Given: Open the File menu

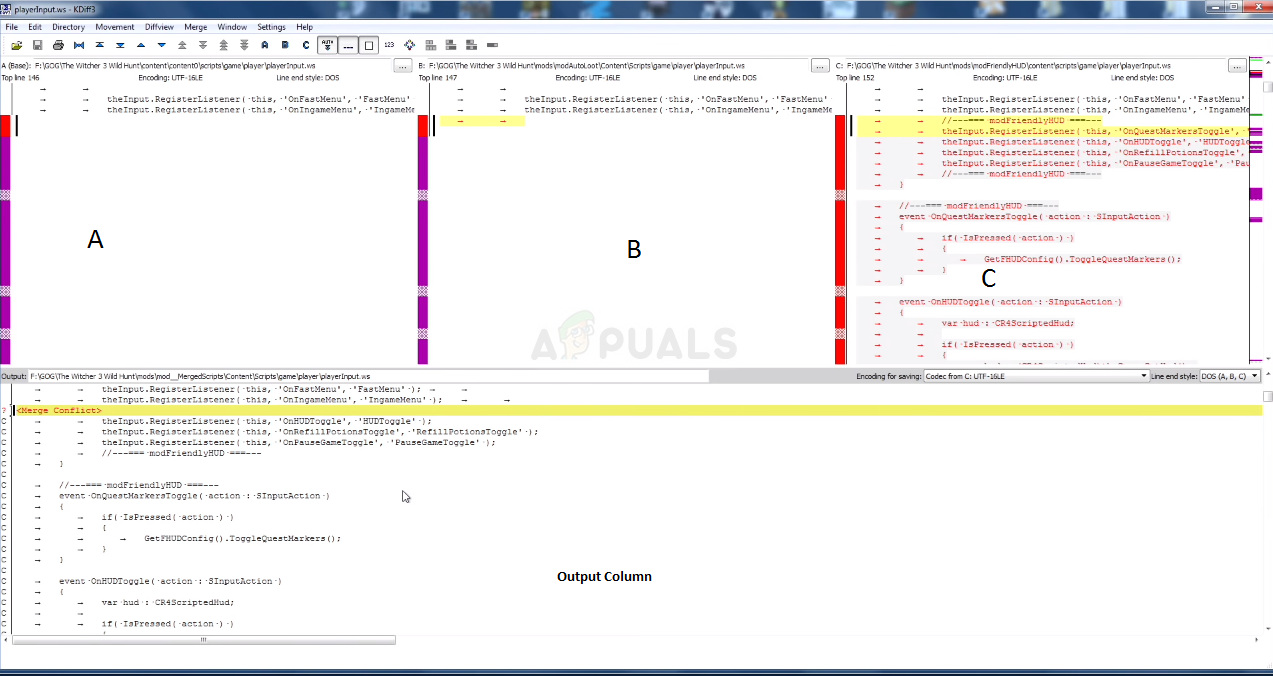Looking at the screenshot, I should [x=13, y=27].
